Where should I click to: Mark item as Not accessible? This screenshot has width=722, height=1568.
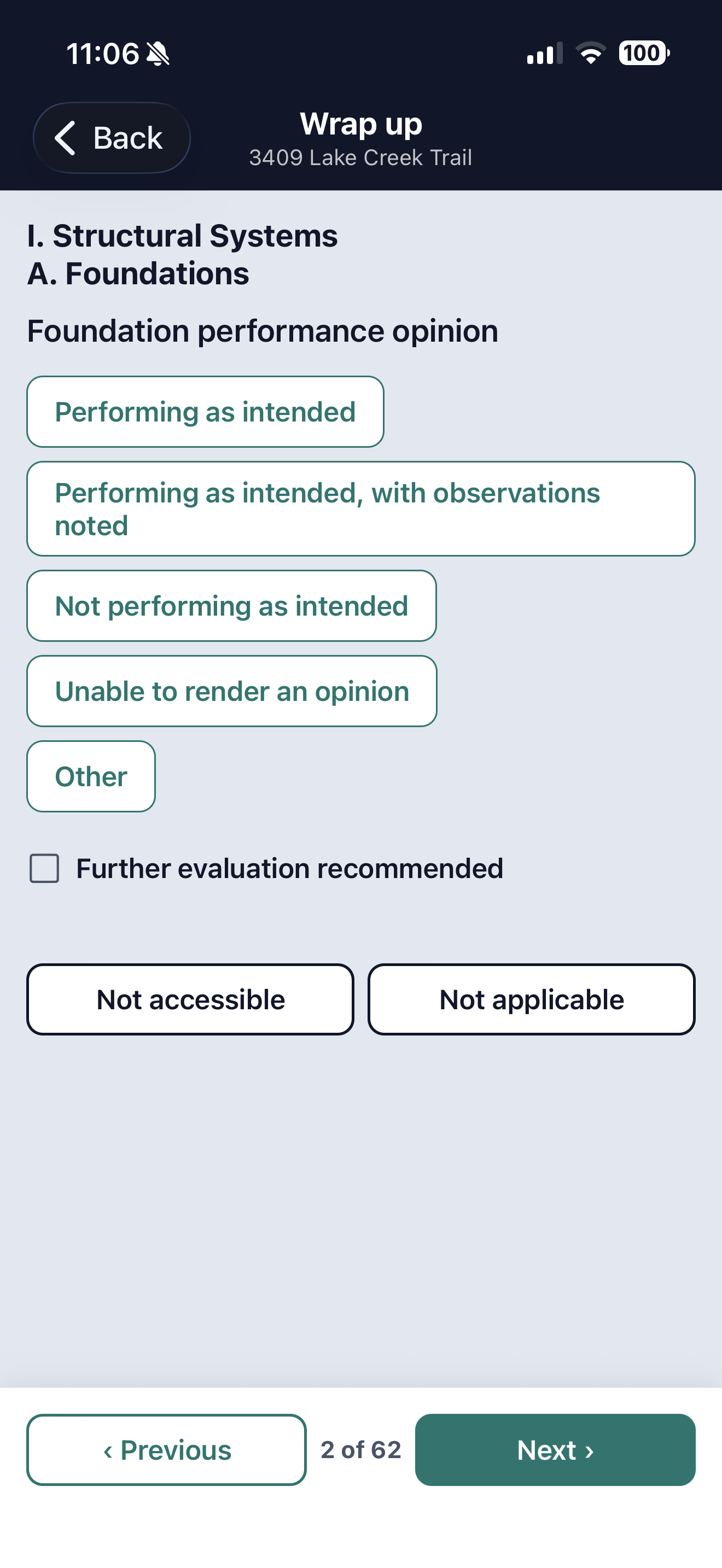(190, 999)
